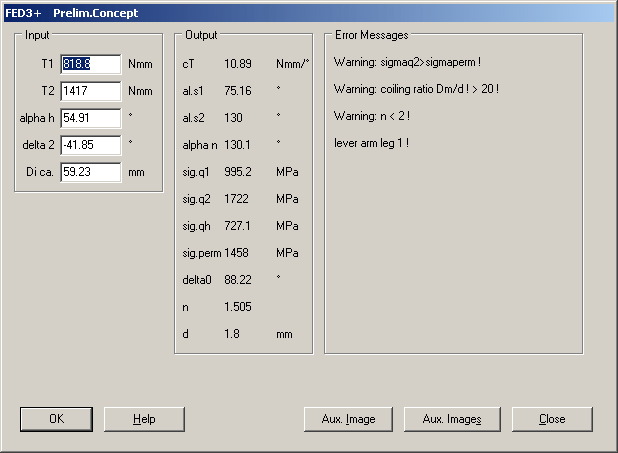The width and height of the screenshot is (618, 453).
Task: Click the 'n < 2' warning line
Action: pyautogui.click(x=371, y=116)
